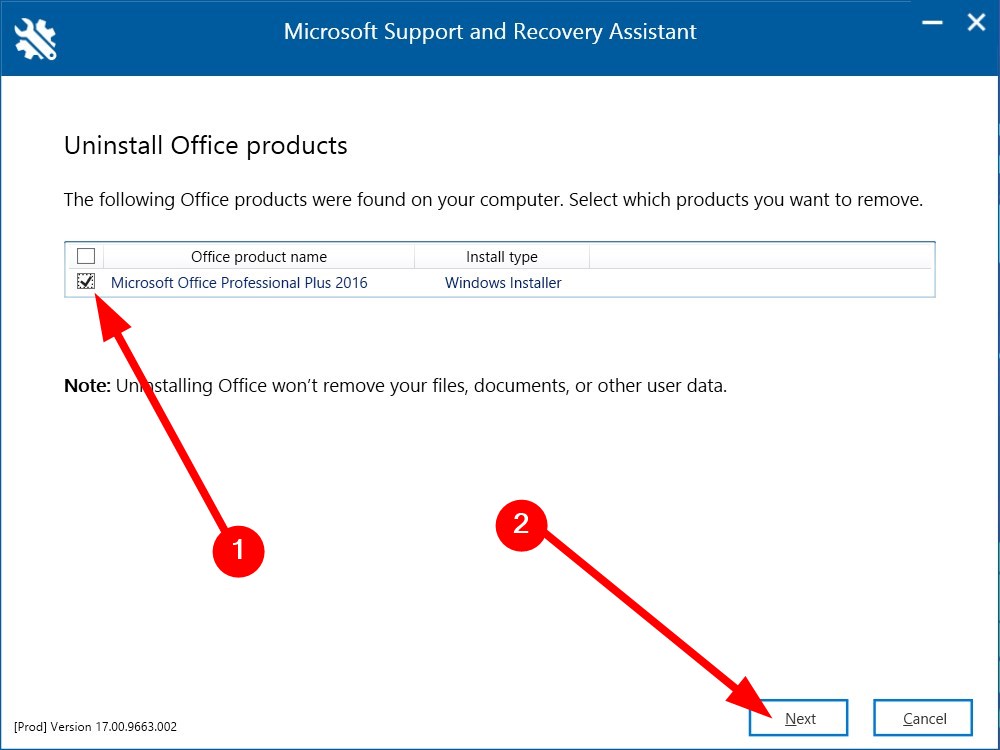This screenshot has height=750, width=1000.
Task: Click the bold Note label text
Action: click(87, 385)
